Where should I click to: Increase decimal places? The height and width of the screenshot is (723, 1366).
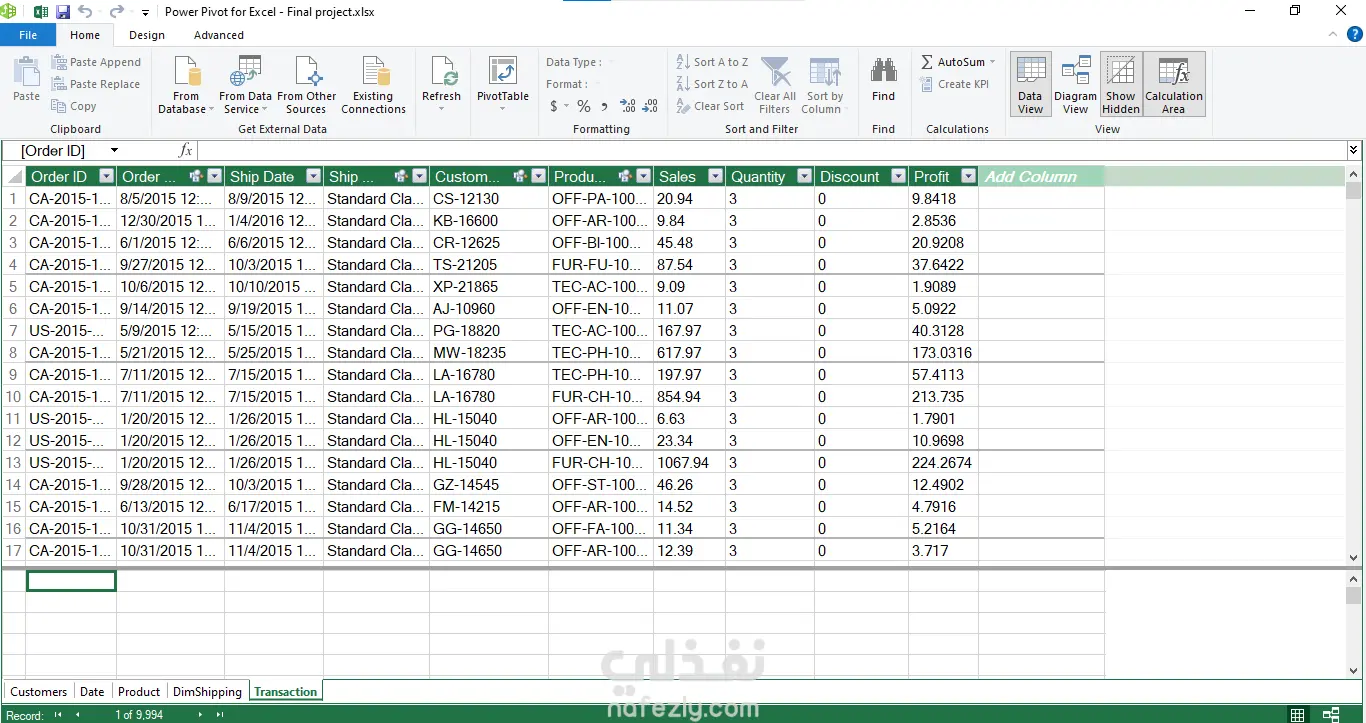point(627,106)
